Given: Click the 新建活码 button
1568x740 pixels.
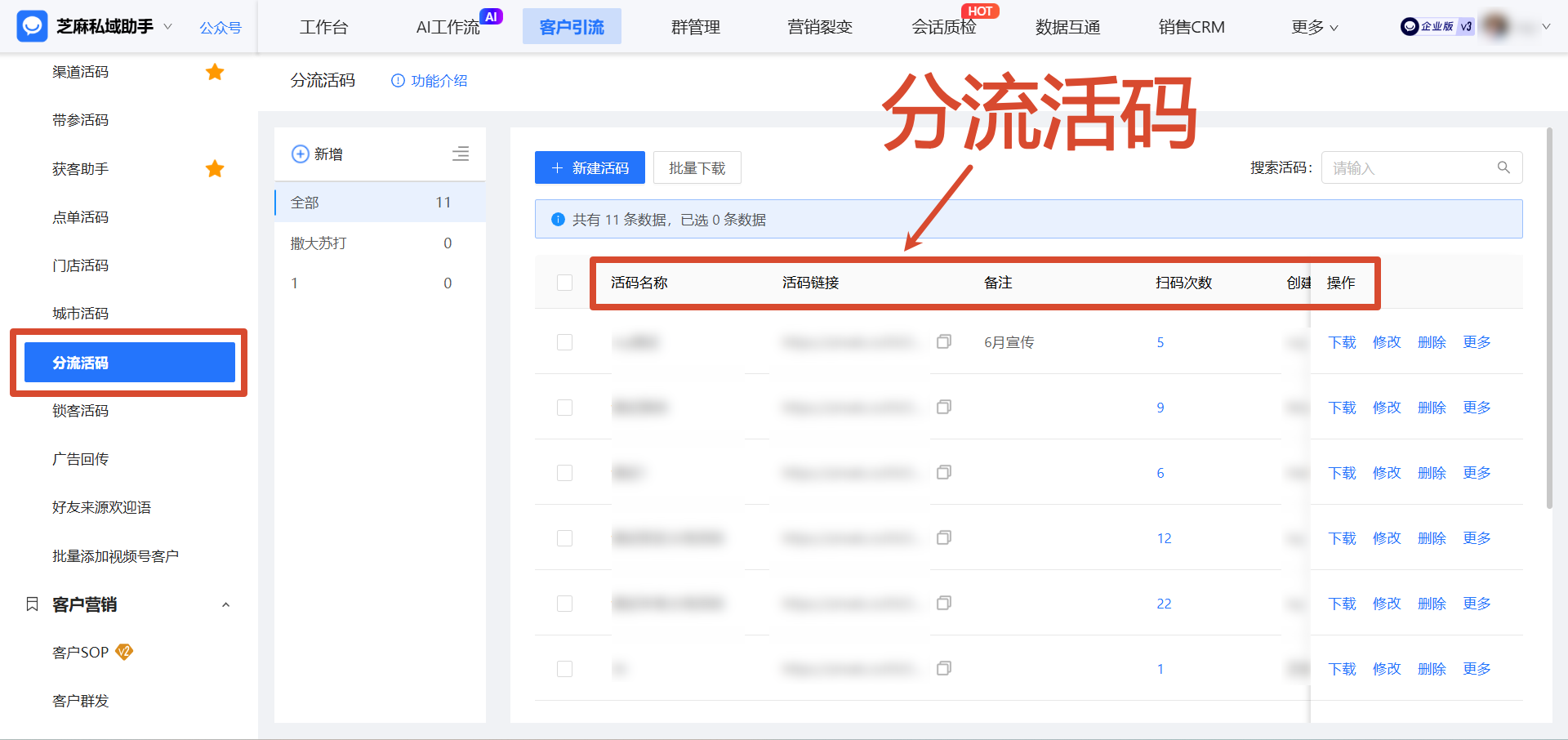Looking at the screenshot, I should click(590, 167).
